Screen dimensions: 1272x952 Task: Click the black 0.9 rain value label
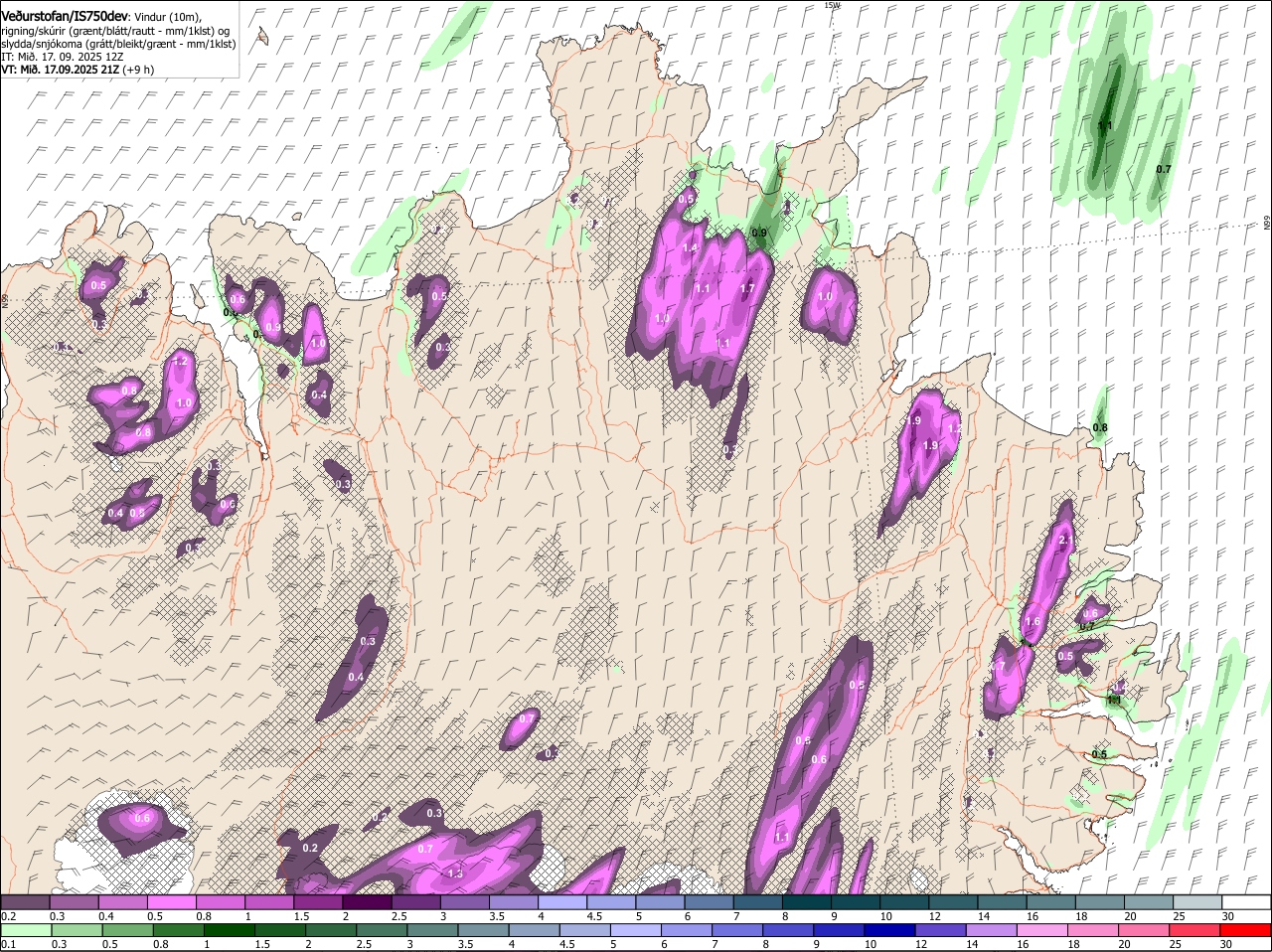760,233
